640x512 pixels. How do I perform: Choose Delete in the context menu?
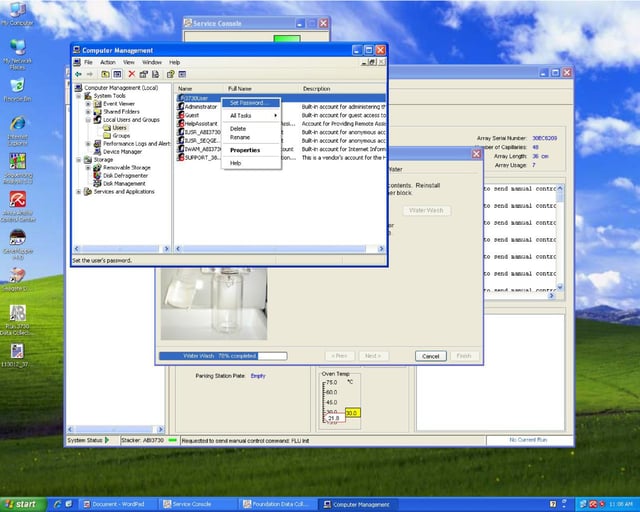[251, 129]
